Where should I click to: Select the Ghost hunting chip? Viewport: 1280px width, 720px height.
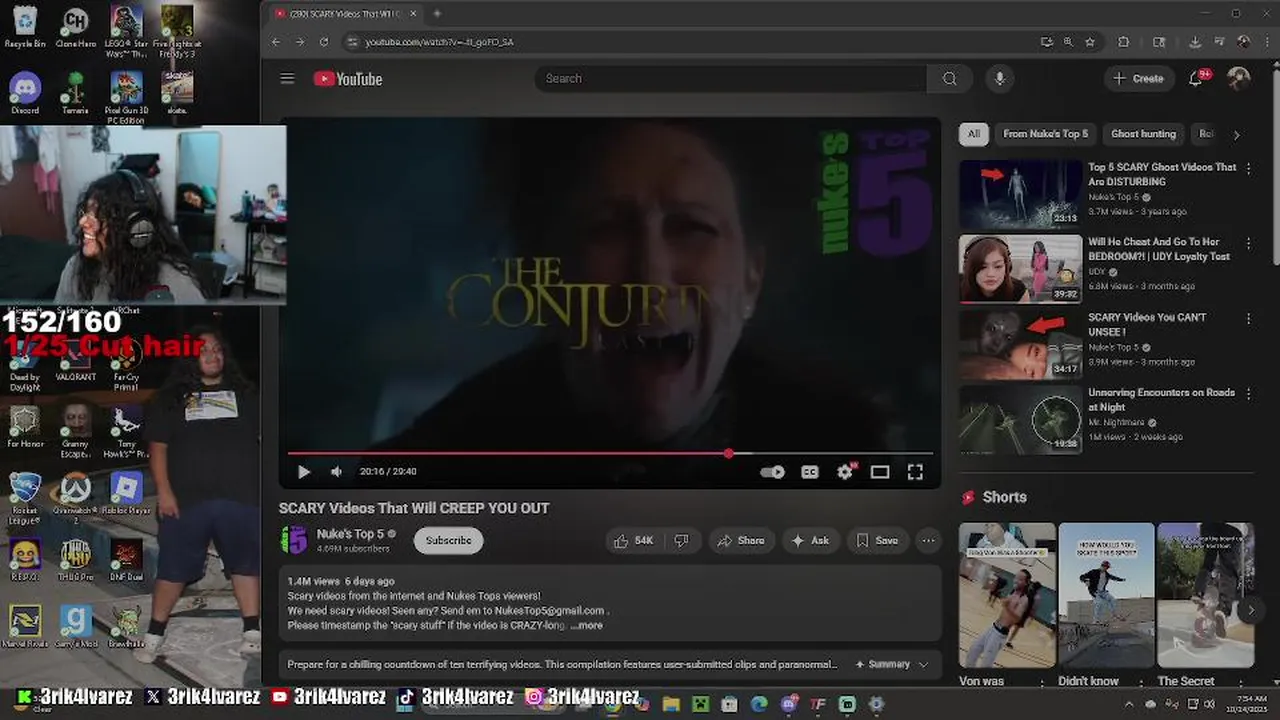click(x=1143, y=134)
